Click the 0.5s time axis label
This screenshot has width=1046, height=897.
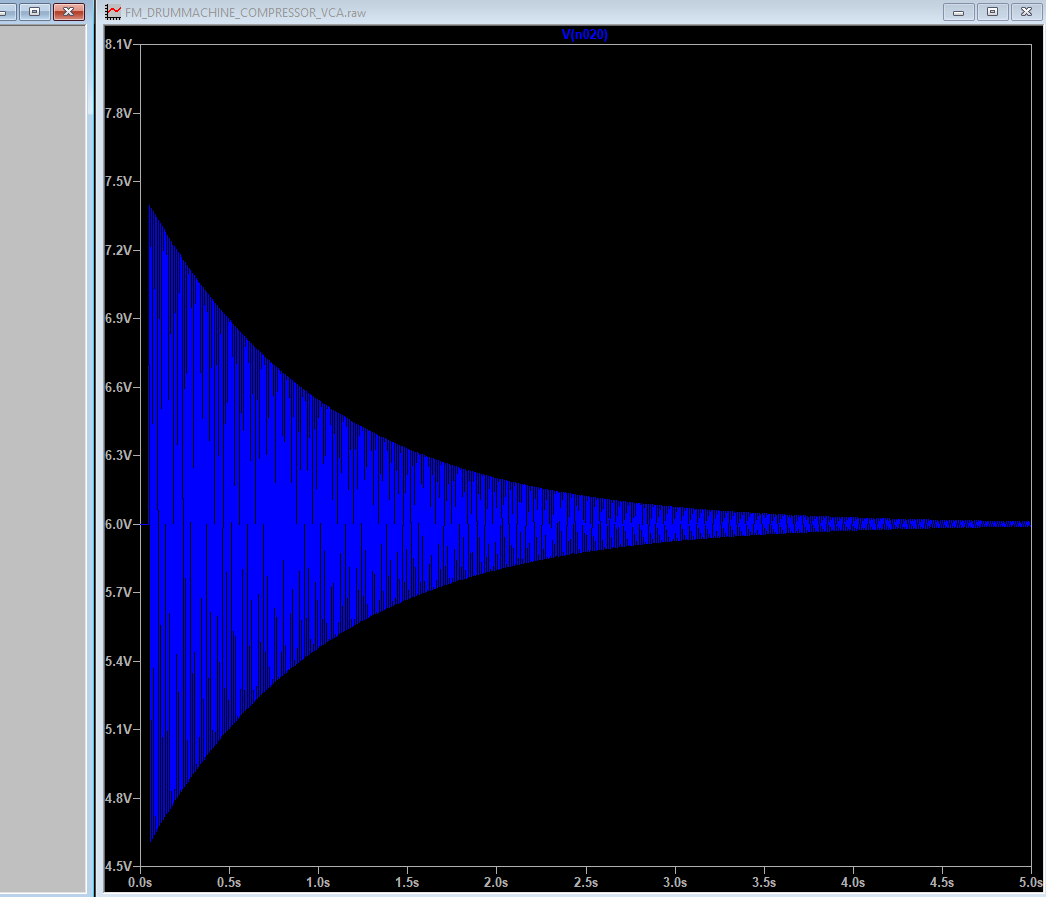click(x=229, y=882)
